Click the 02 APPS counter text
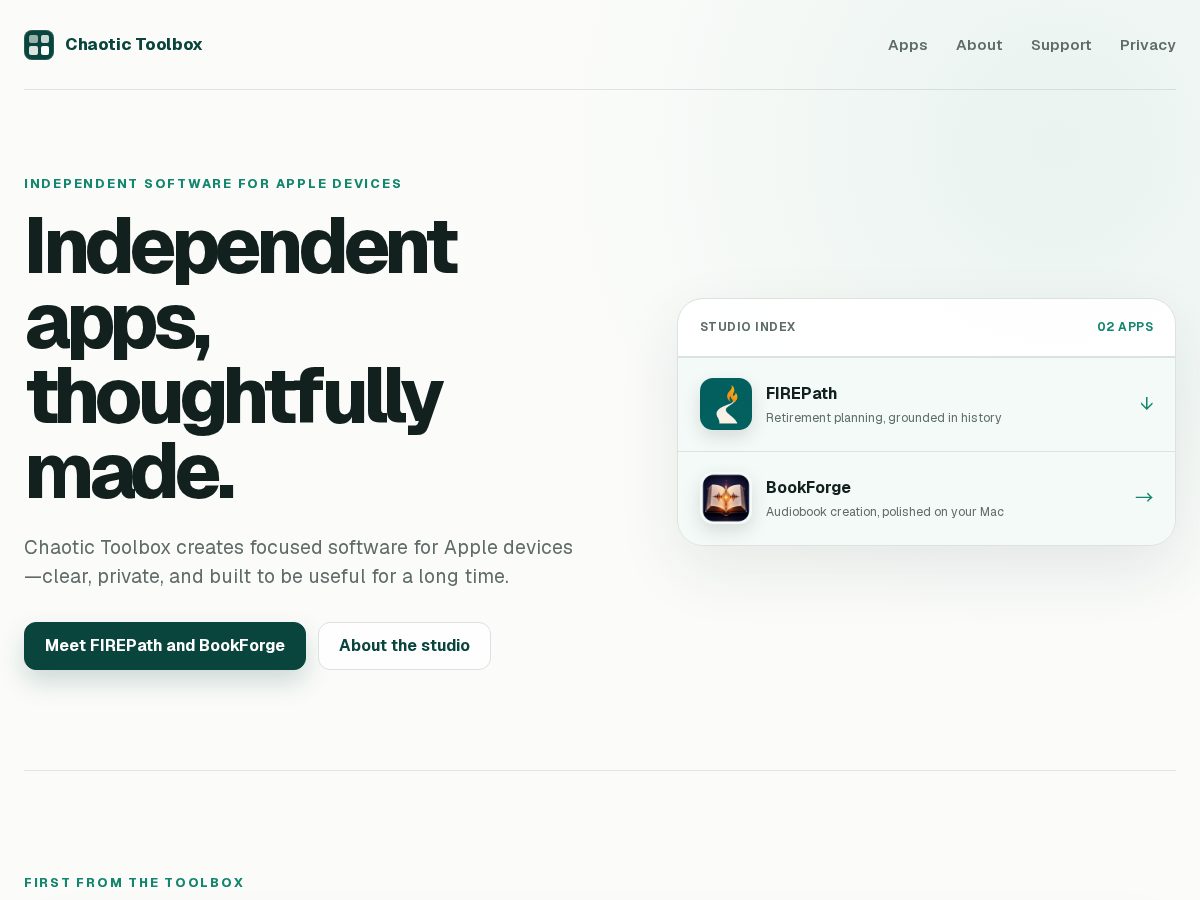This screenshot has height=900, width=1200. click(1125, 327)
